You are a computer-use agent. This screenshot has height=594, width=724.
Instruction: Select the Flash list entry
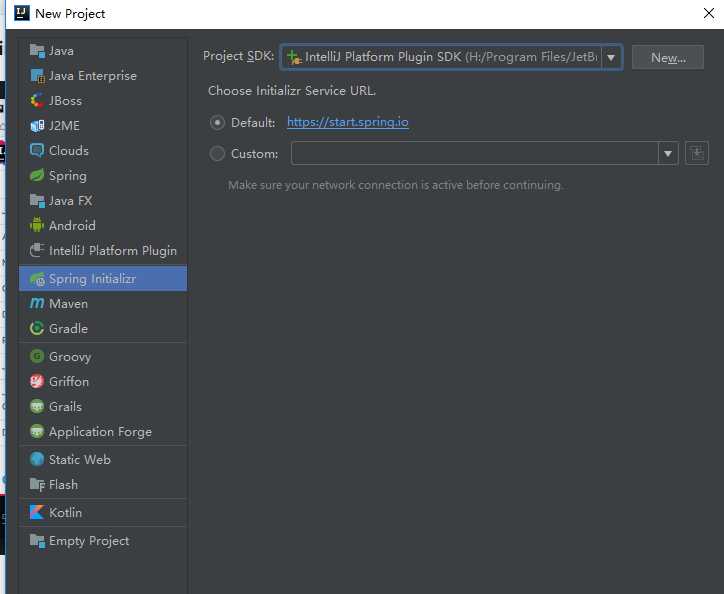(x=103, y=484)
